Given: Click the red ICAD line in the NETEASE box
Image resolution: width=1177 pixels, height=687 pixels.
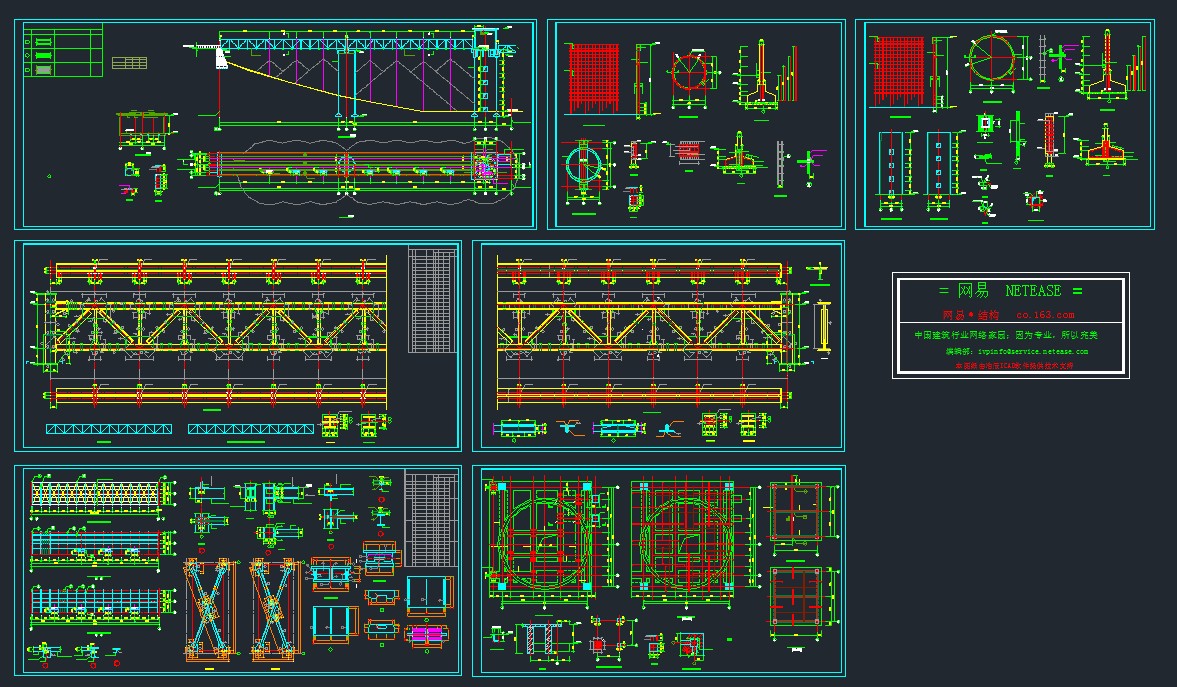Looking at the screenshot, I should tap(1013, 366).
